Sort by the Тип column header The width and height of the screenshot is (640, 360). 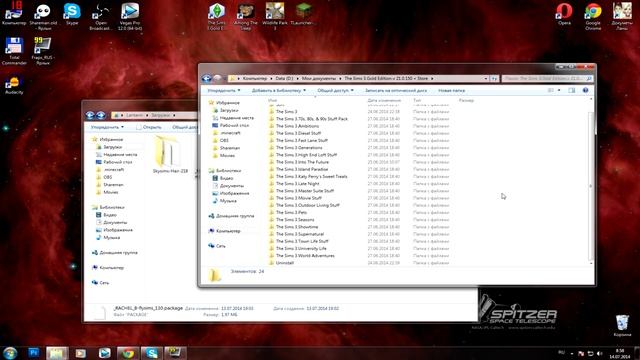tap(417, 100)
